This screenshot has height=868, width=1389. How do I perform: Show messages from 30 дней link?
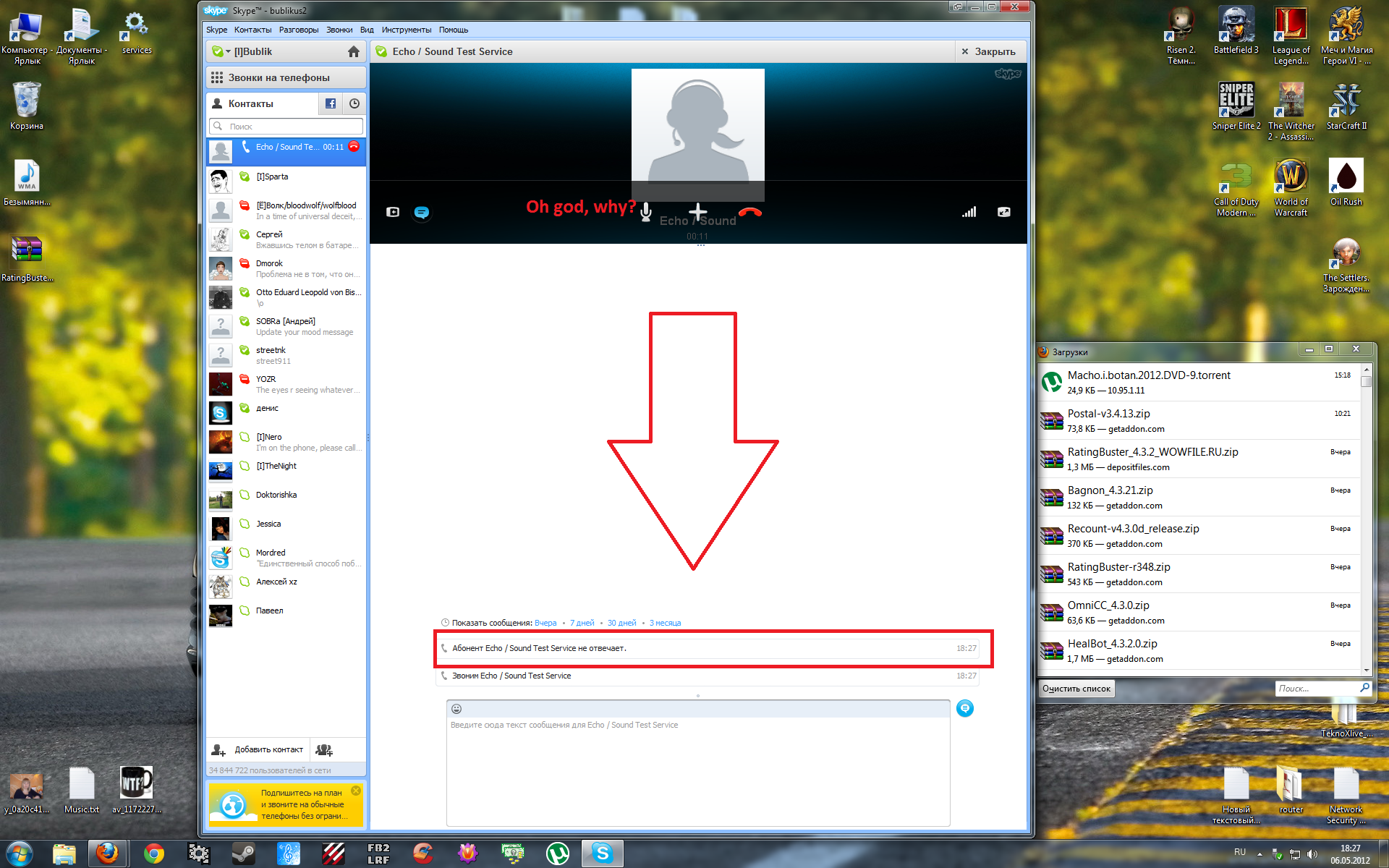(x=621, y=623)
